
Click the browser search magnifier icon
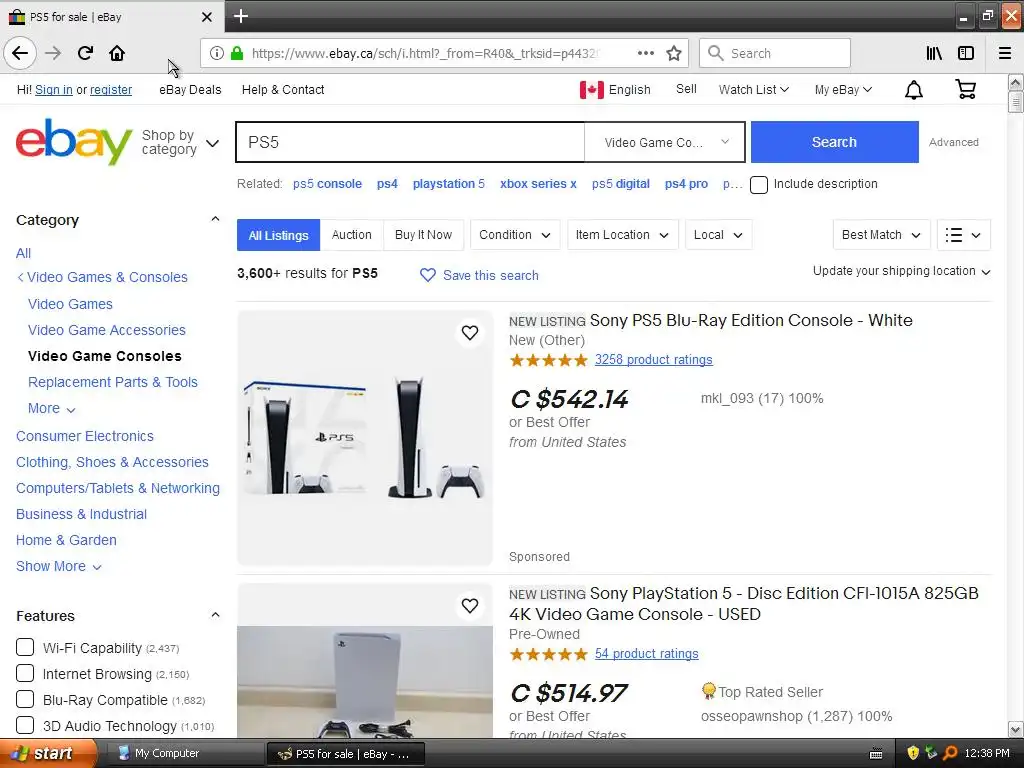[716, 53]
